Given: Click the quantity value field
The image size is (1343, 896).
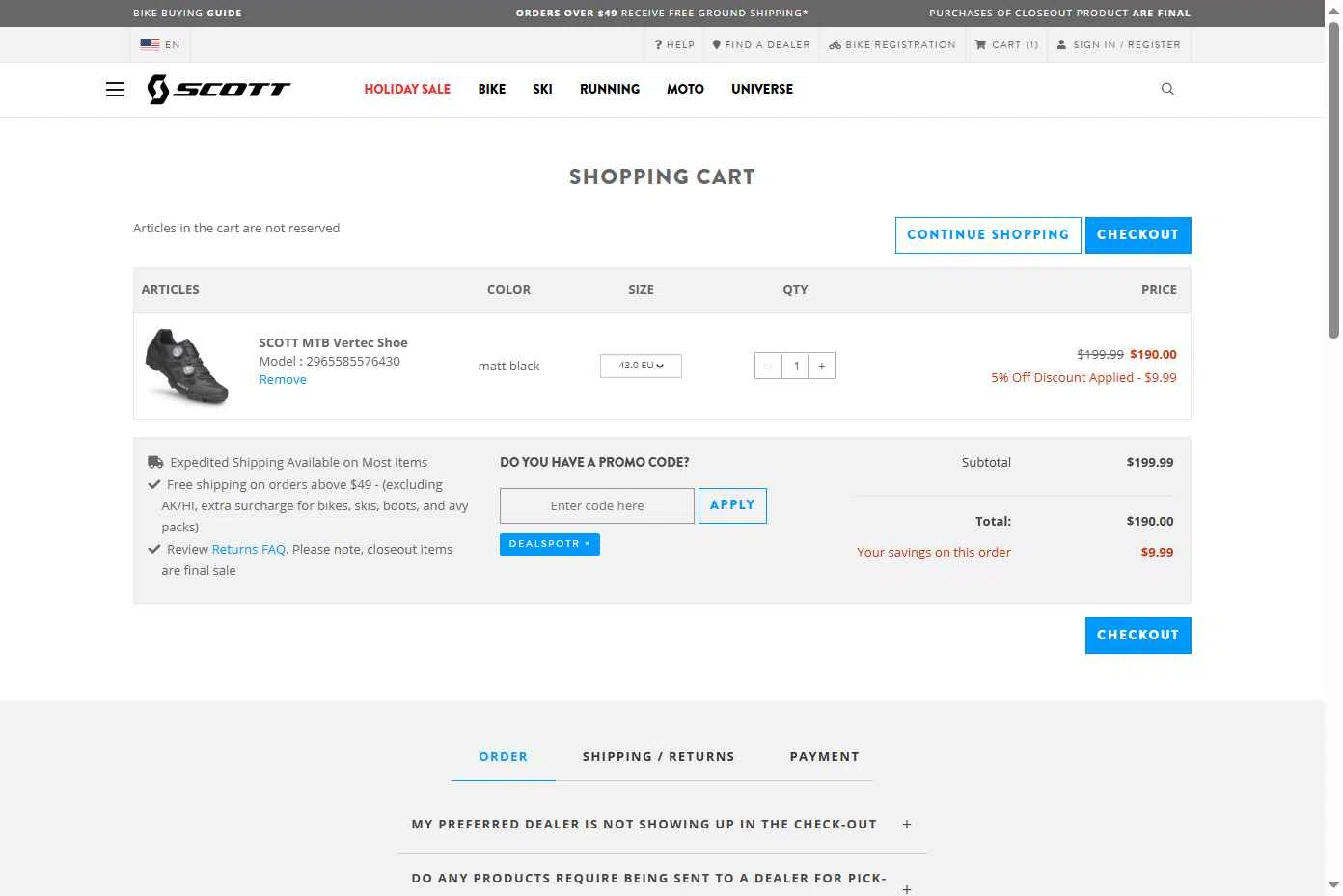Looking at the screenshot, I should point(795,367).
